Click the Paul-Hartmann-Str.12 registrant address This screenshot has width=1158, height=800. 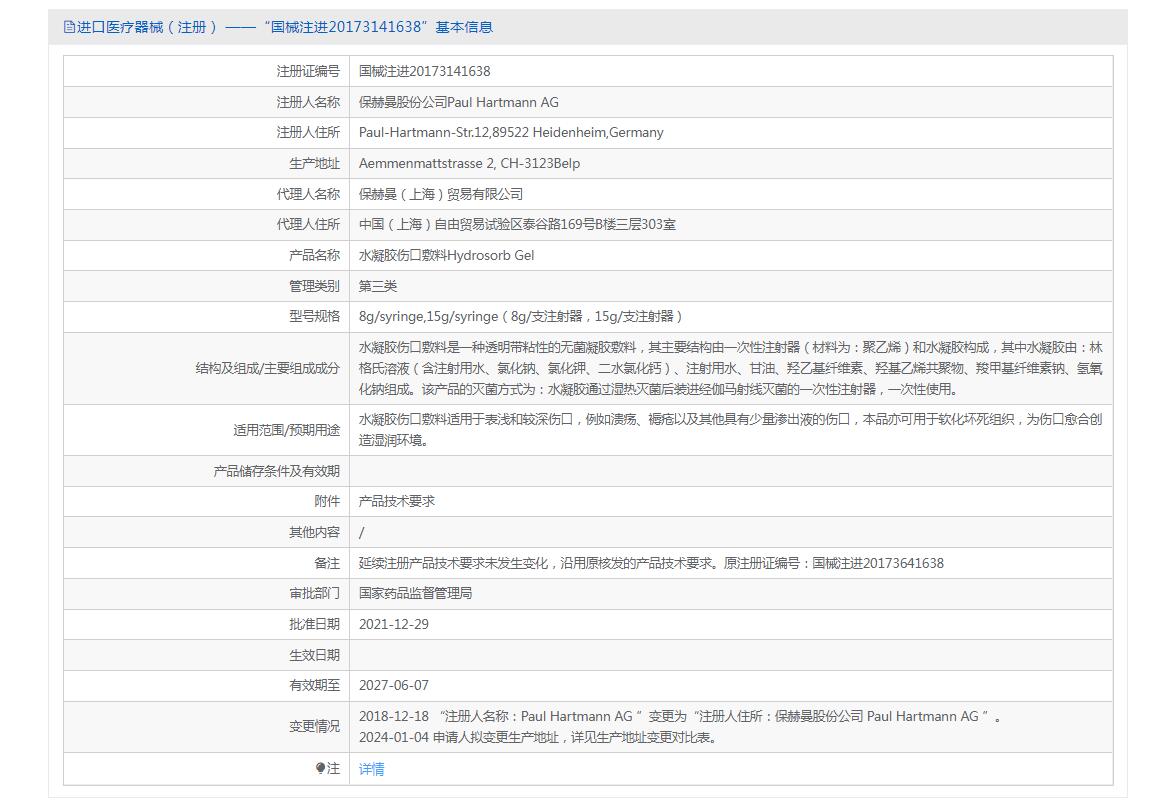510,132
